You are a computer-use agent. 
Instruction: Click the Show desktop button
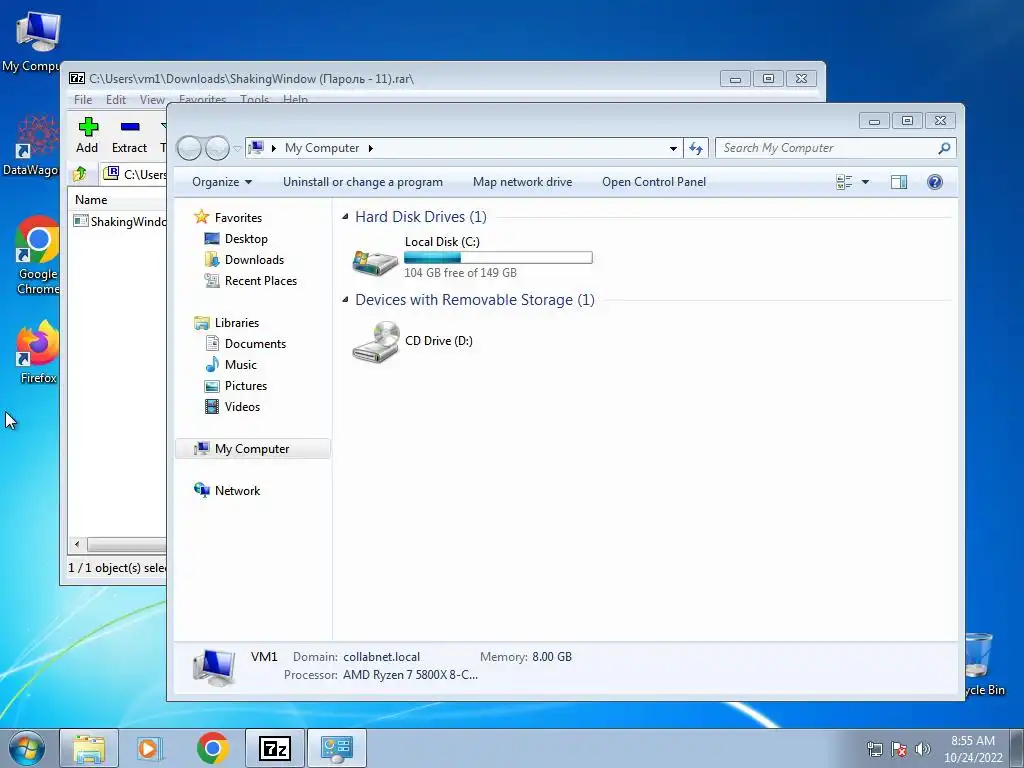point(1017,749)
